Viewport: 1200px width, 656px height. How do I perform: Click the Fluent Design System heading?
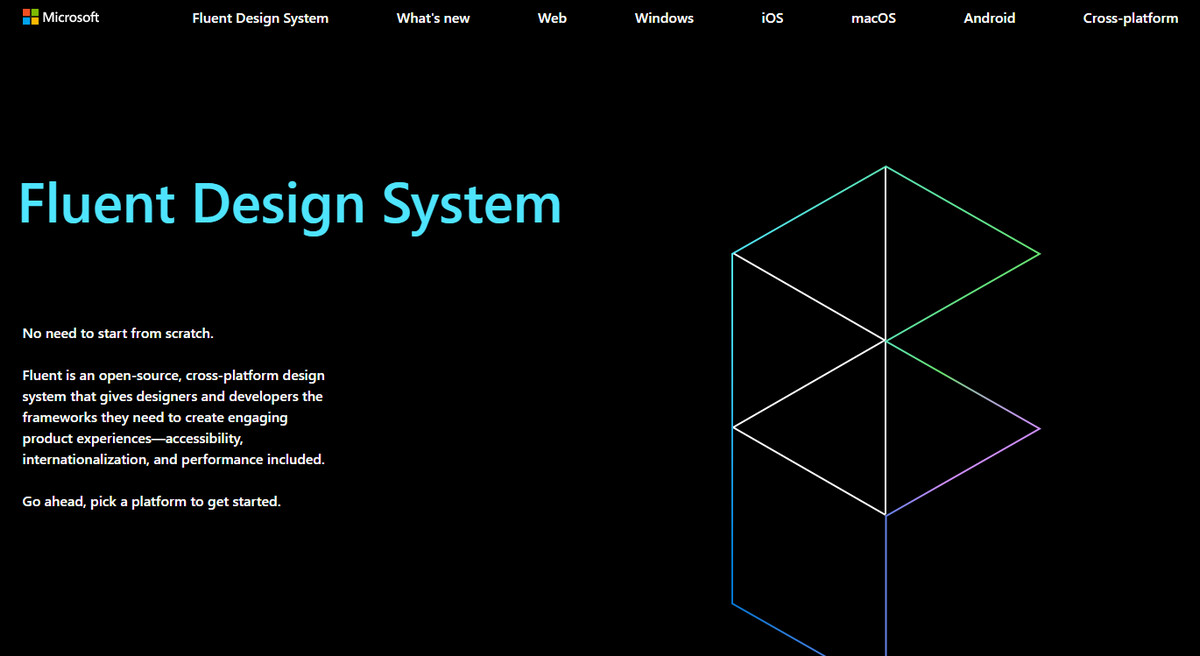tap(290, 204)
